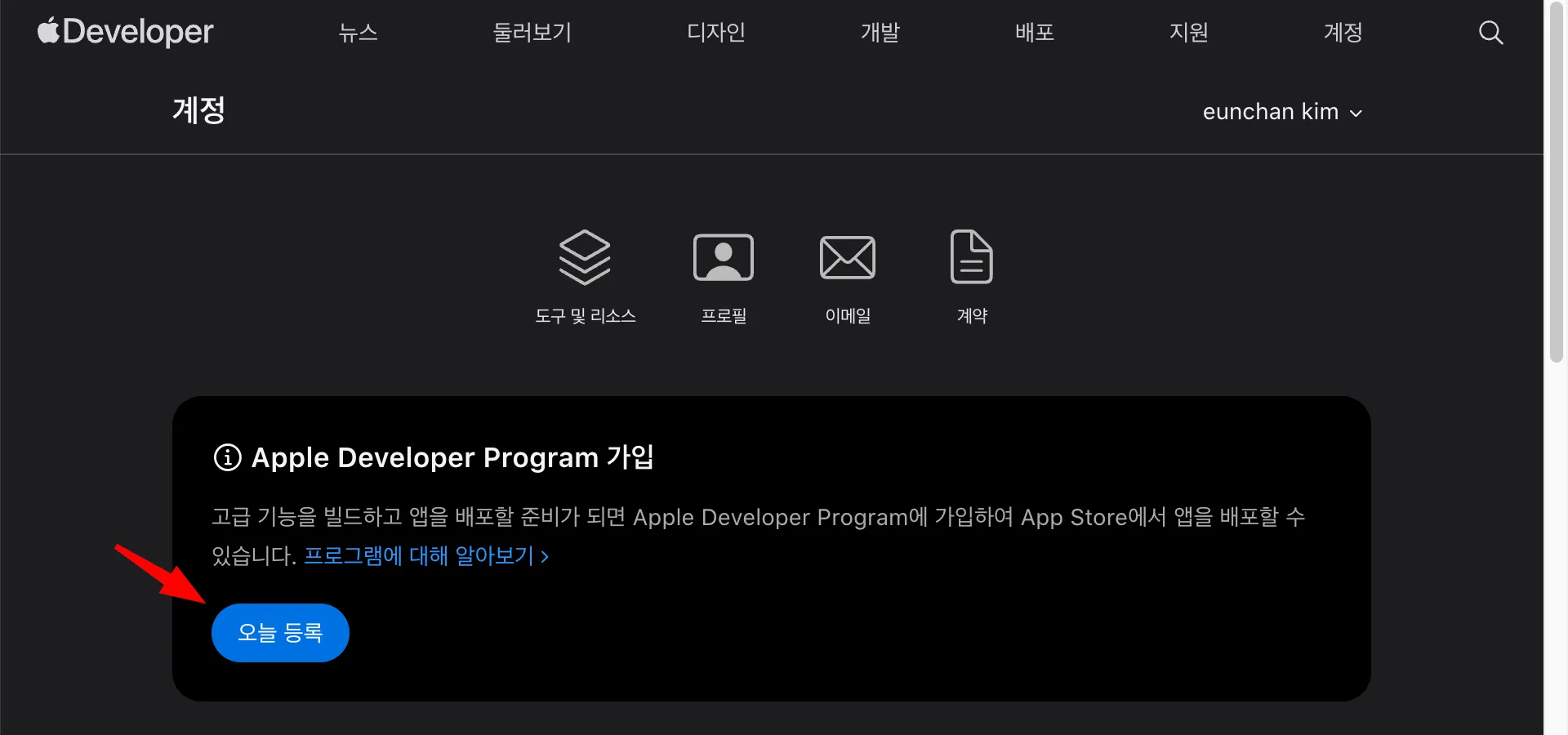
Task: Click the 계약 label text
Action: [x=972, y=316]
